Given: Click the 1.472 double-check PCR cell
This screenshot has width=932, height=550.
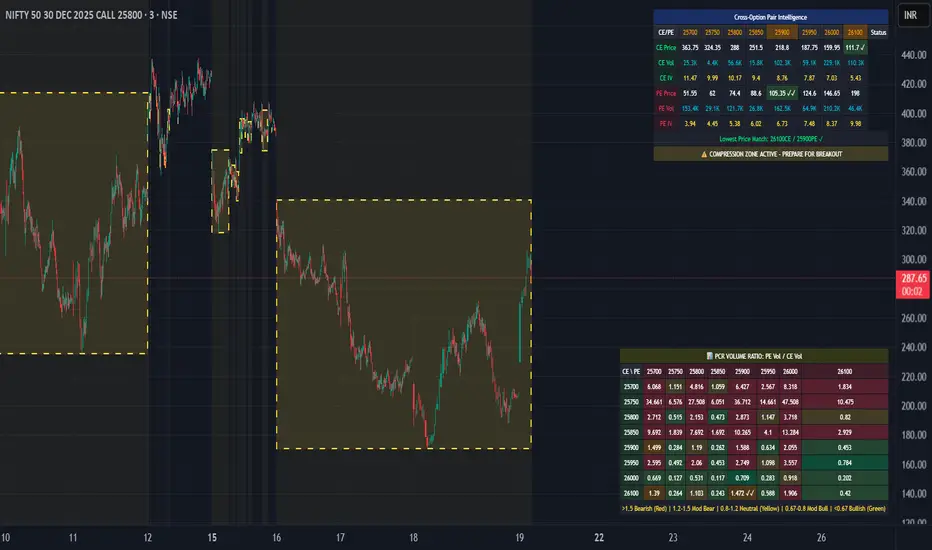Looking at the screenshot, I should tap(742, 493).
